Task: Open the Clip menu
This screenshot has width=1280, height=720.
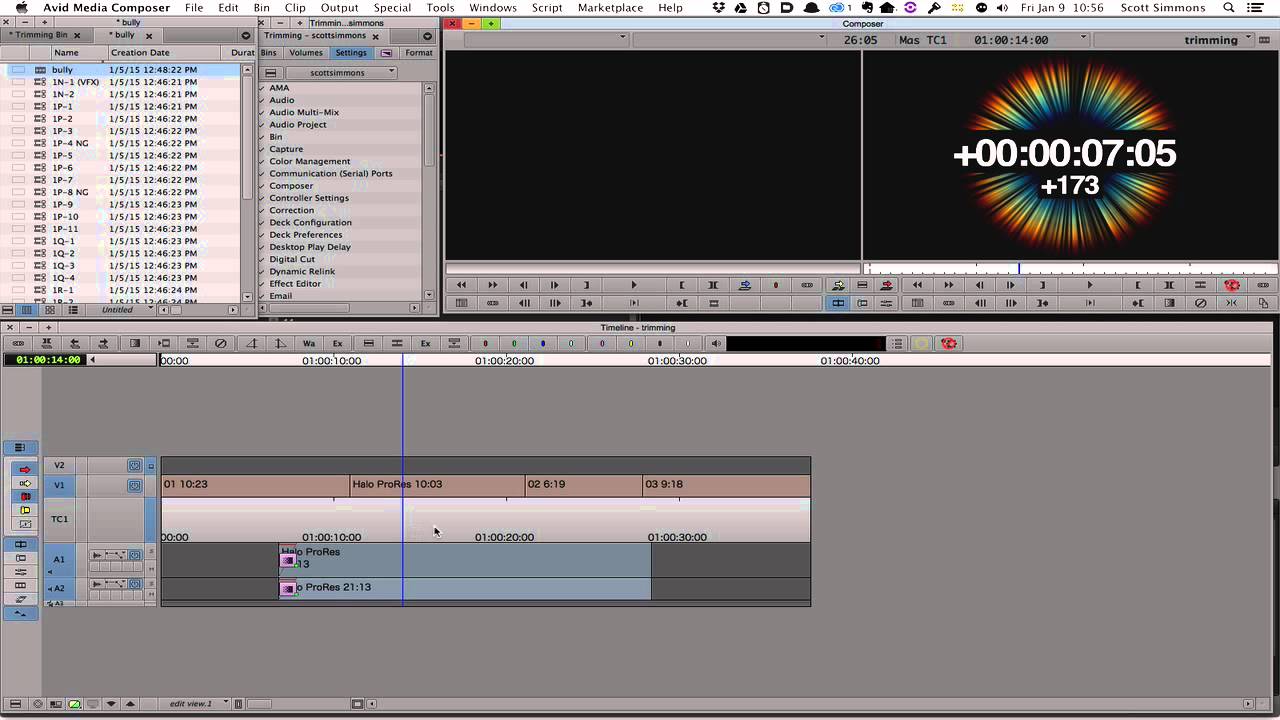Action: click(295, 8)
